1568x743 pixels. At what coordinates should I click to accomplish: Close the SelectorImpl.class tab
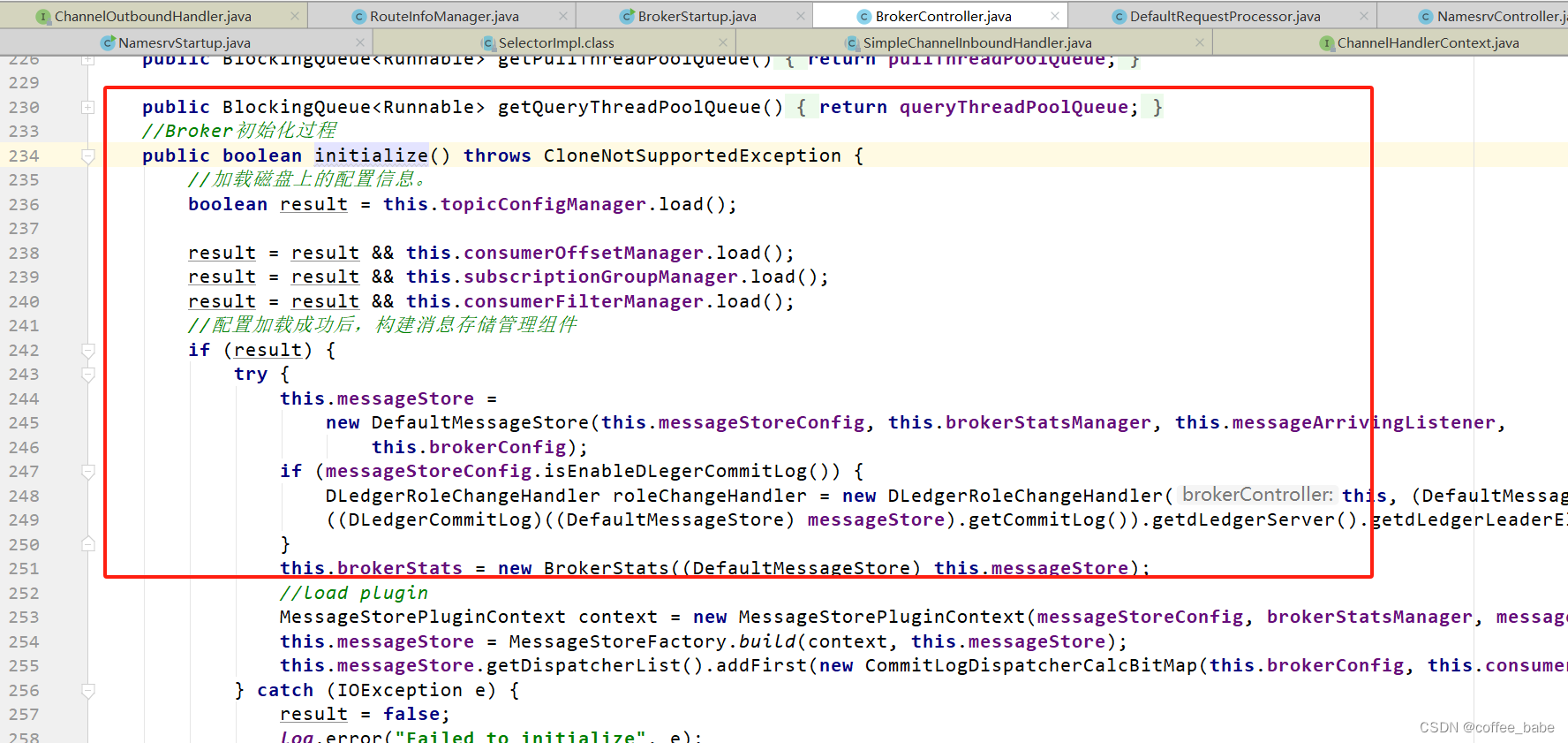click(723, 42)
